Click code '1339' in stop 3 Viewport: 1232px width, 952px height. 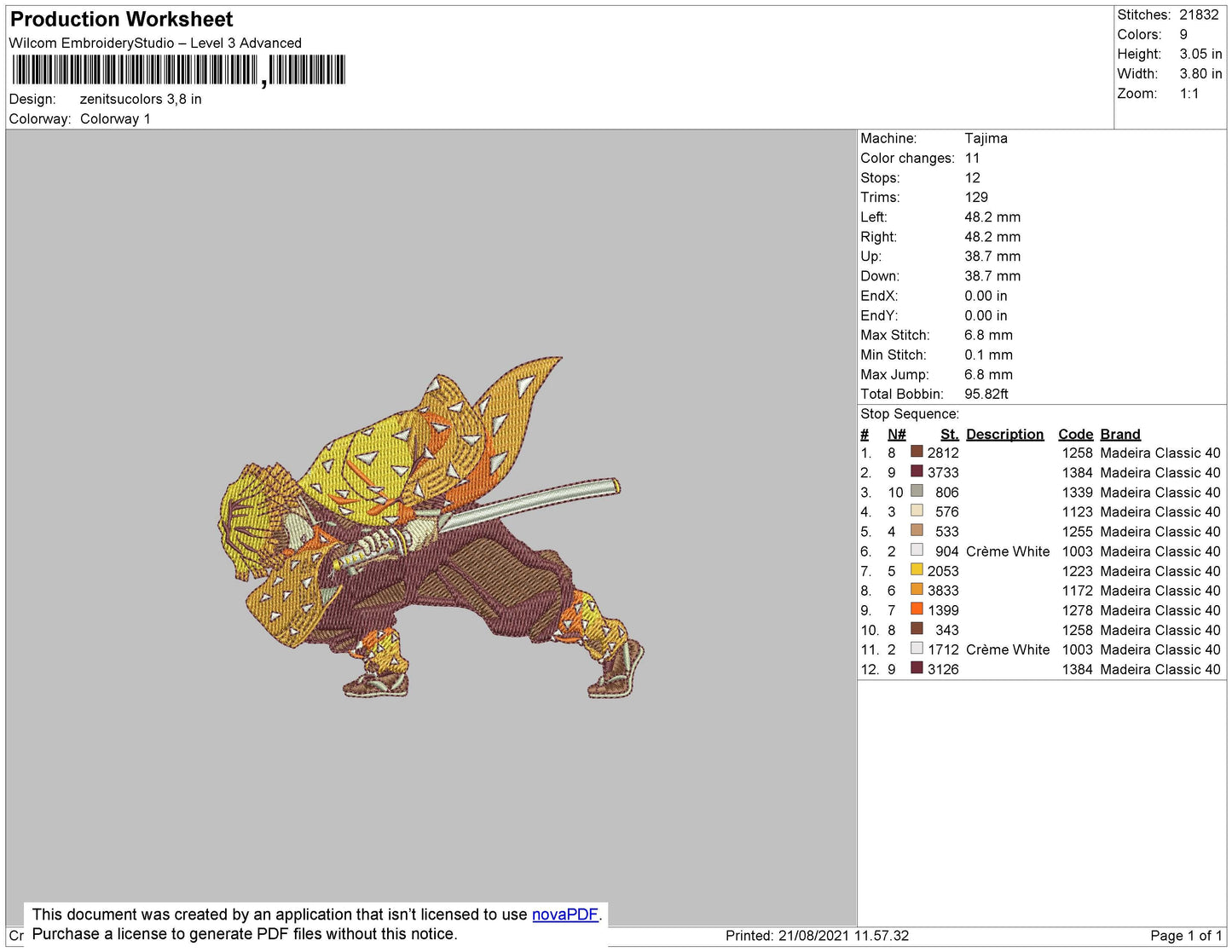(1077, 492)
